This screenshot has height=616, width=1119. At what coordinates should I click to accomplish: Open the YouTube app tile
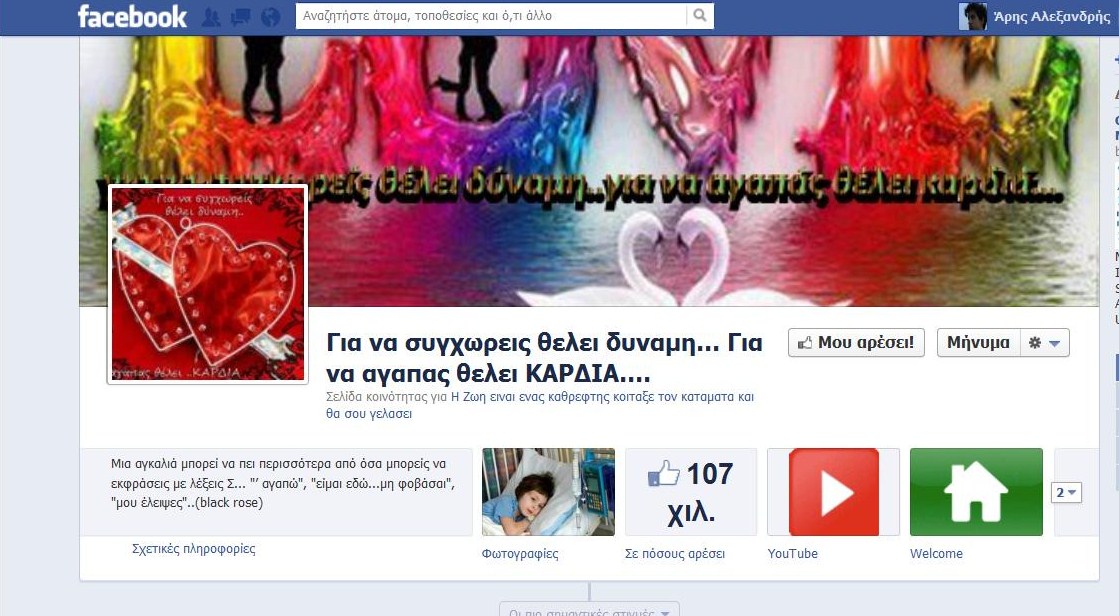pos(833,492)
